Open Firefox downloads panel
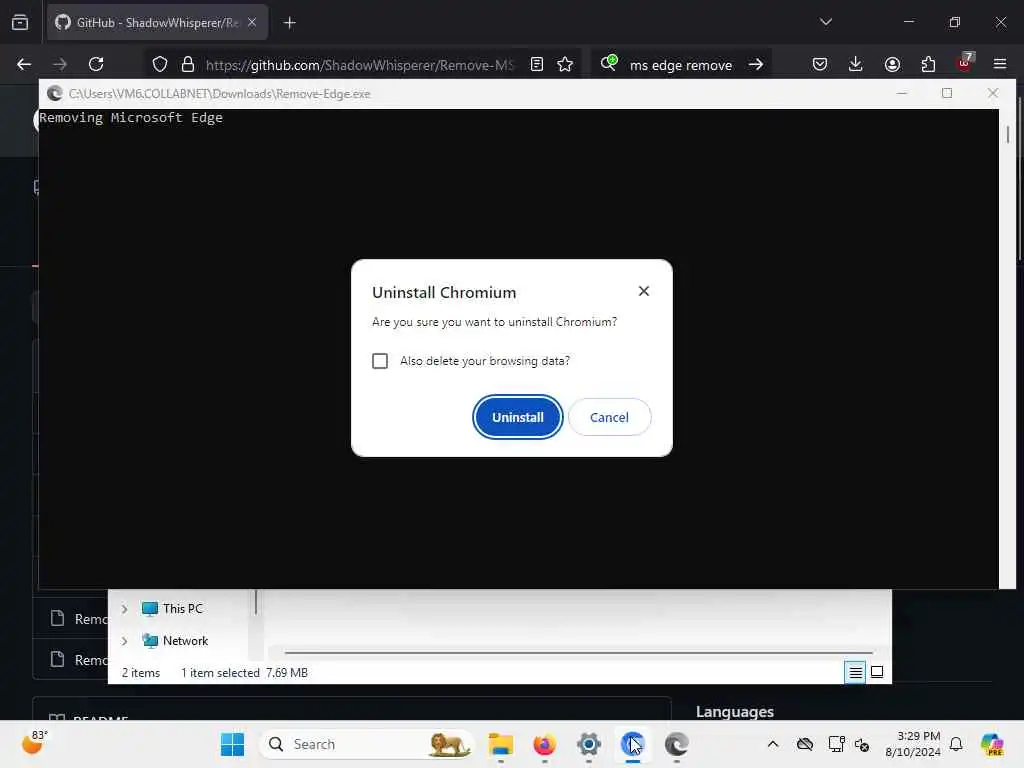 click(x=856, y=64)
